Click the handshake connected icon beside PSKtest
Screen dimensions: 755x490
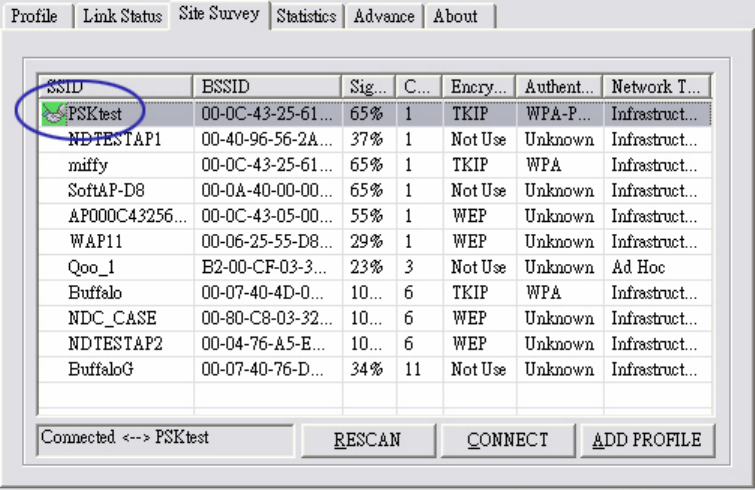(x=54, y=114)
